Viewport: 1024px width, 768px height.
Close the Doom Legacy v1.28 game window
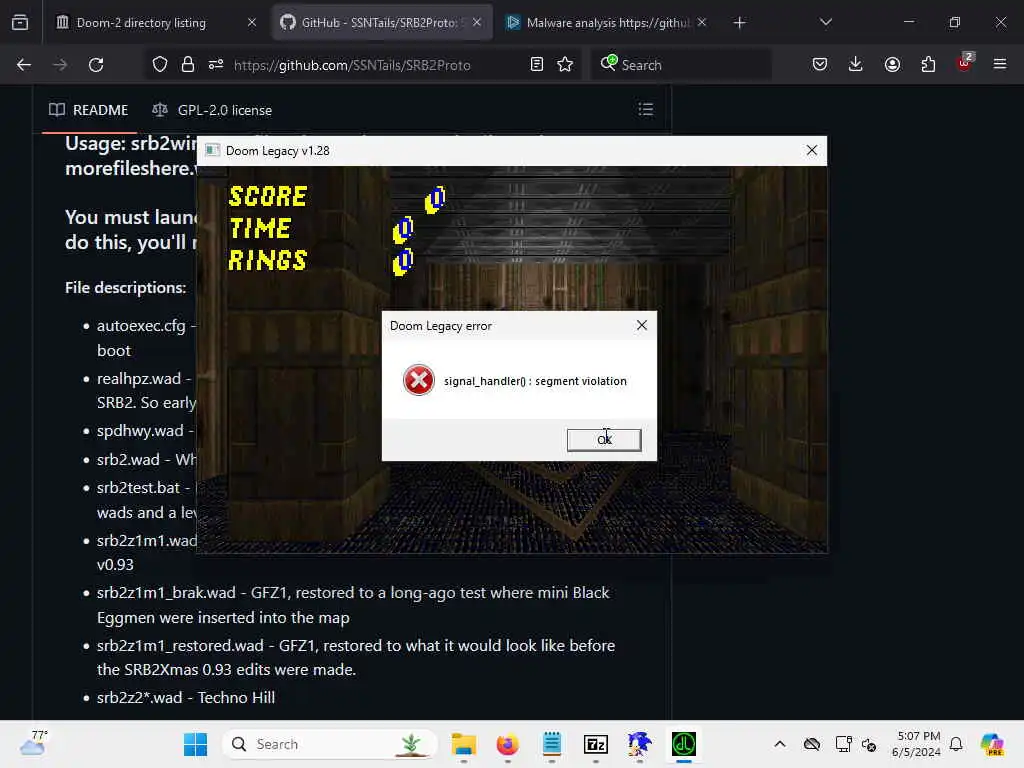(x=812, y=150)
